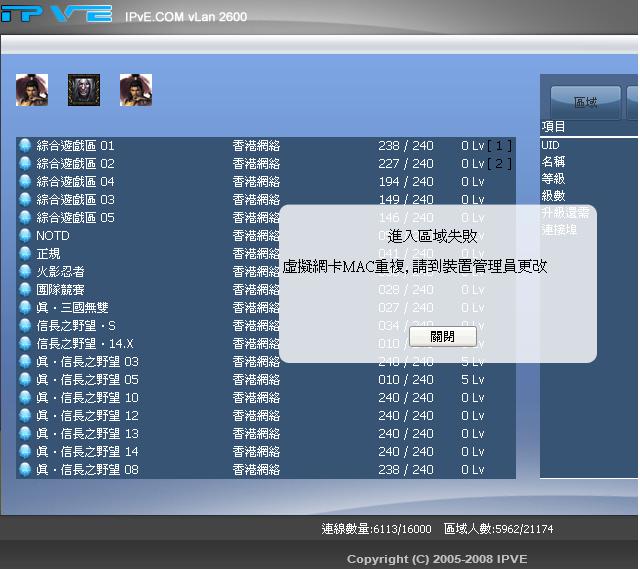640x569 pixels.
Task: Select room name 綜合遊戲區 04
Action: [75, 182]
